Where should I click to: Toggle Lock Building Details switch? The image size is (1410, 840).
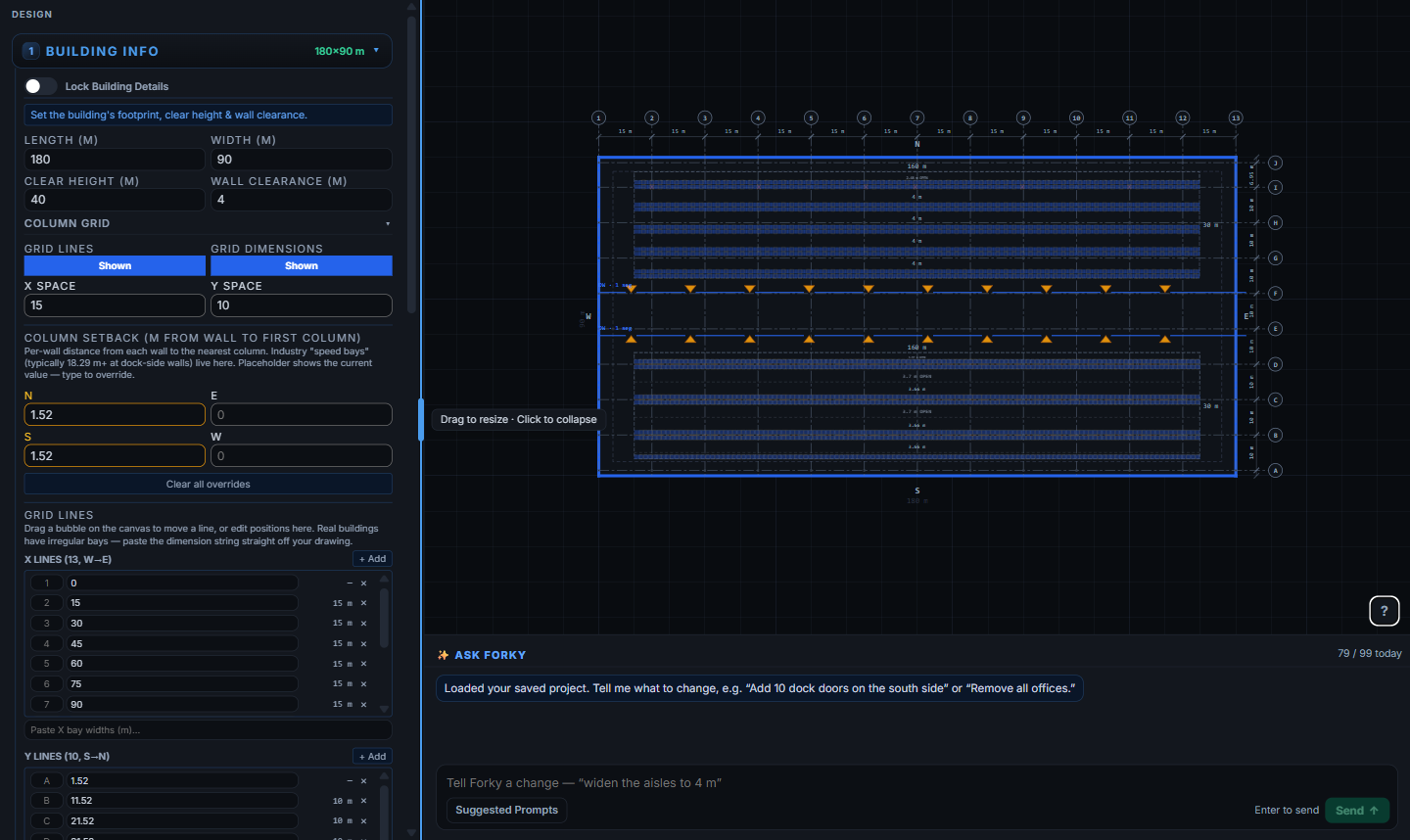[40, 86]
